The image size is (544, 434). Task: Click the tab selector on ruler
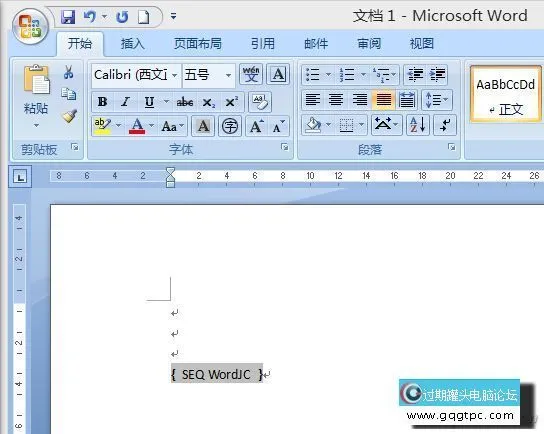pyautogui.click(x=20, y=177)
